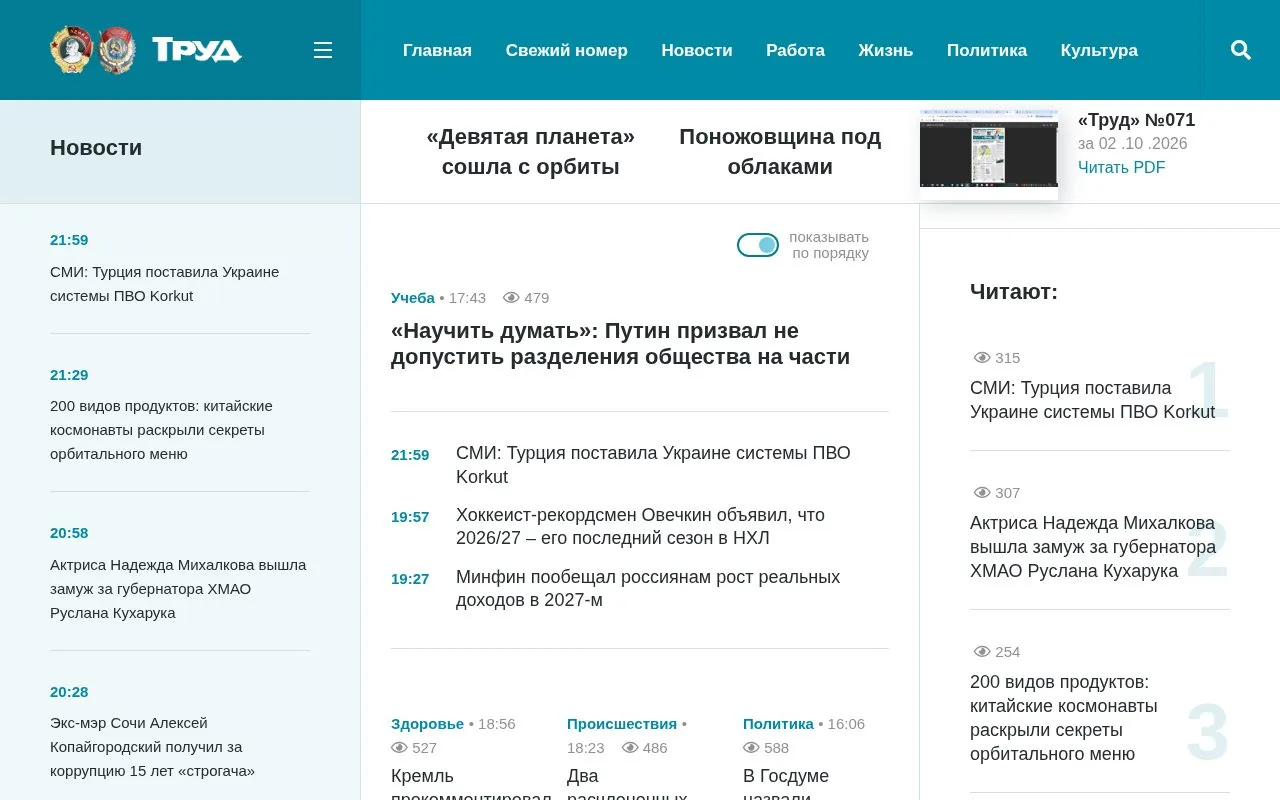This screenshot has height=800, width=1280.
Task: Open Политика category above the 16:06 article
Action: point(778,724)
